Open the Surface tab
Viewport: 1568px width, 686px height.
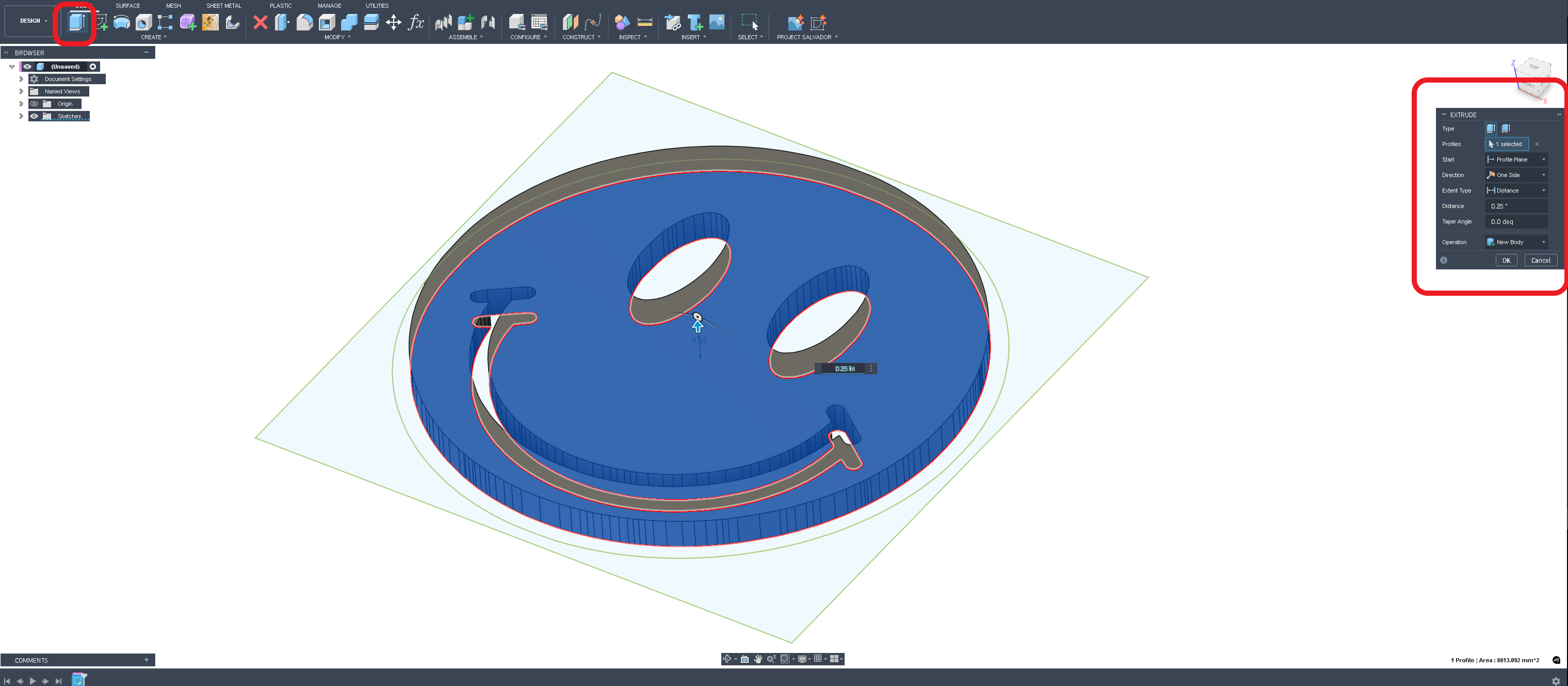(x=128, y=6)
